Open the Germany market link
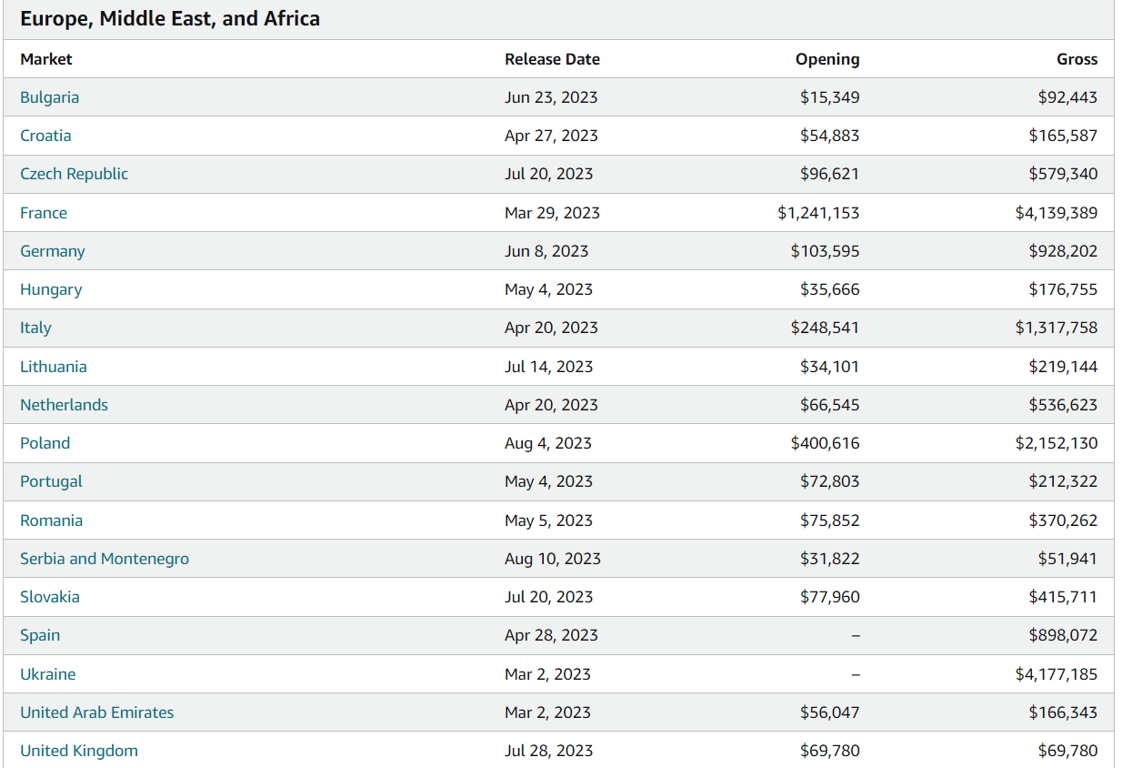Viewport: 1122px width, 768px height. pyautogui.click(x=52, y=251)
